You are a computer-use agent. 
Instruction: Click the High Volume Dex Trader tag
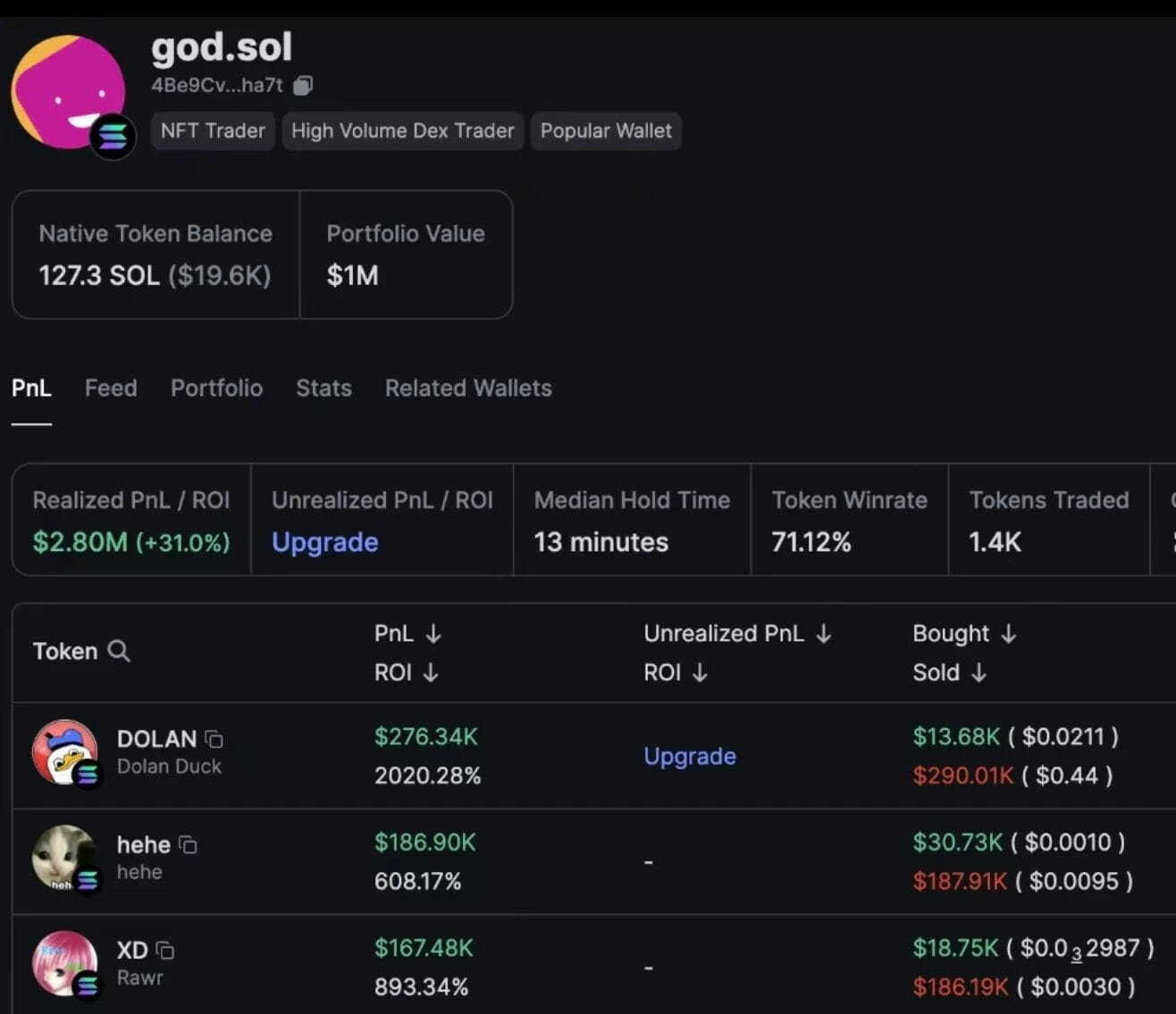(x=402, y=131)
